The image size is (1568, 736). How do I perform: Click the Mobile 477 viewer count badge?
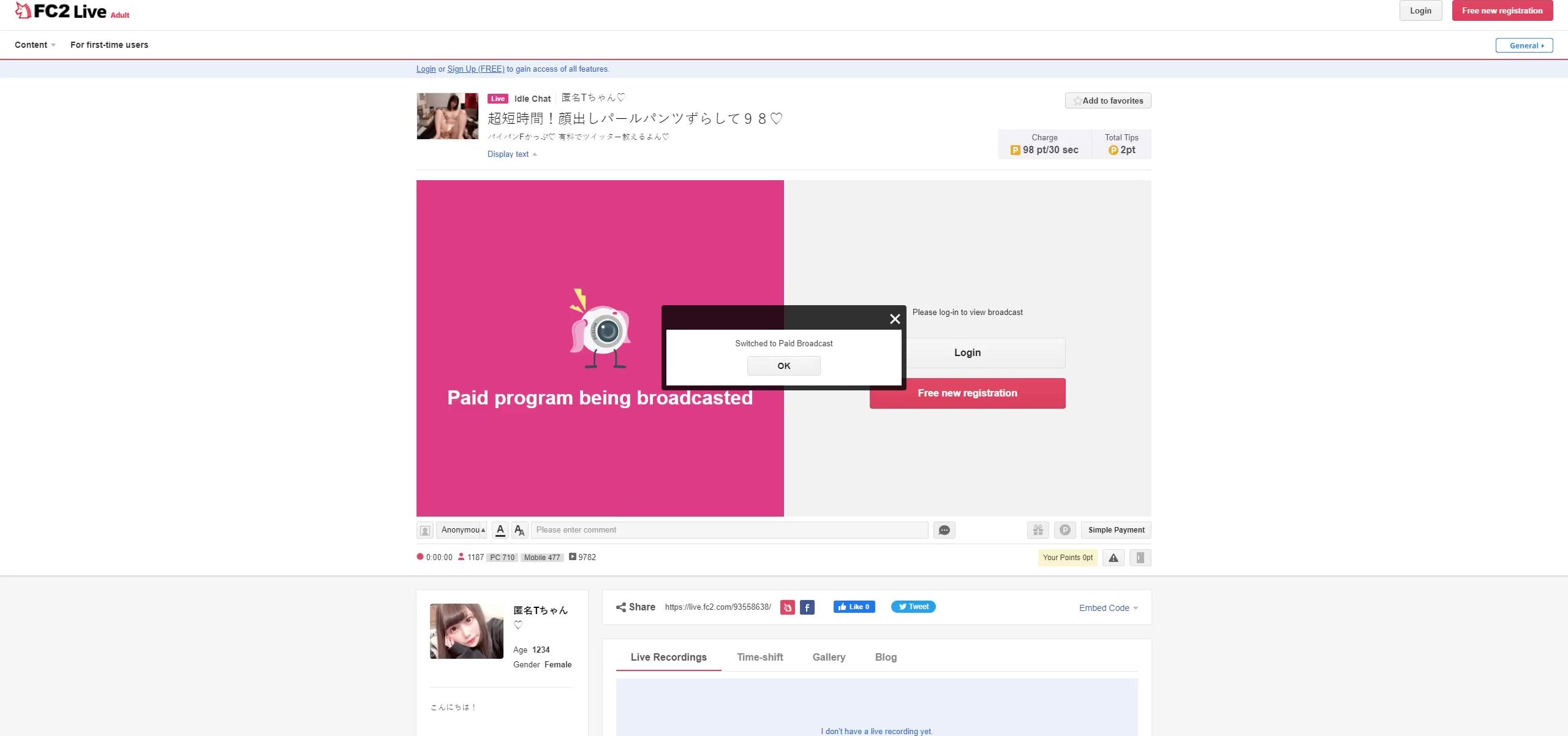coord(542,558)
